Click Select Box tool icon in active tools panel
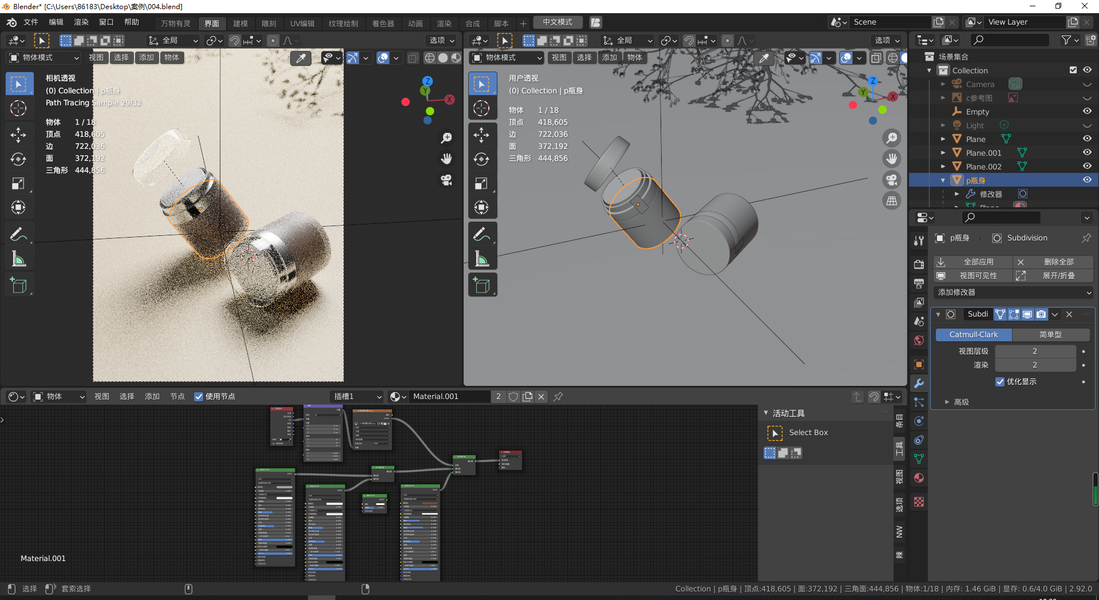Image resolution: width=1099 pixels, height=600 pixels. click(775, 433)
